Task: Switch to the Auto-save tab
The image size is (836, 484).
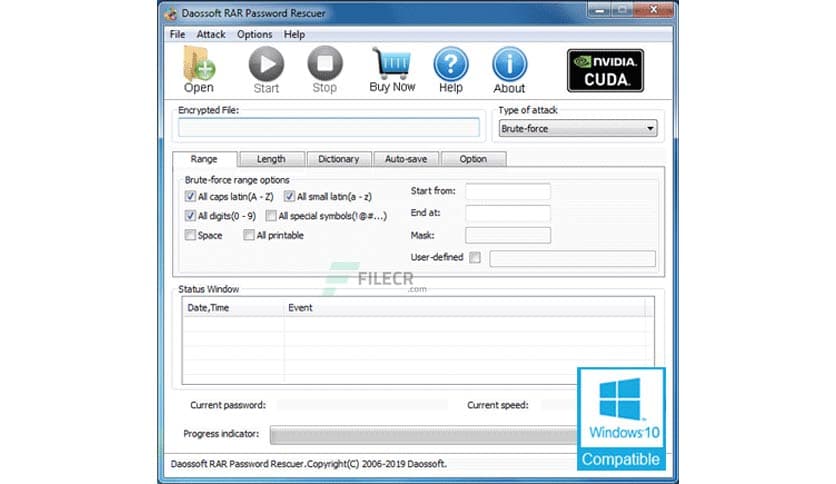Action: point(406,159)
